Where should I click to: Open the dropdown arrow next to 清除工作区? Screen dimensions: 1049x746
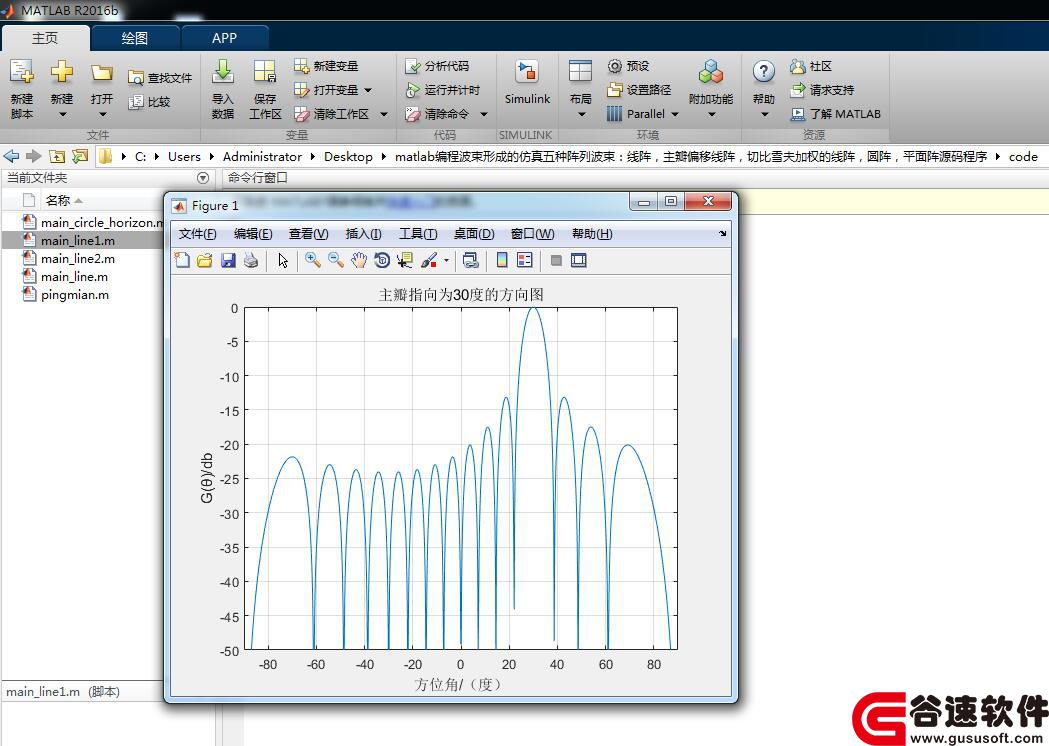[383, 114]
